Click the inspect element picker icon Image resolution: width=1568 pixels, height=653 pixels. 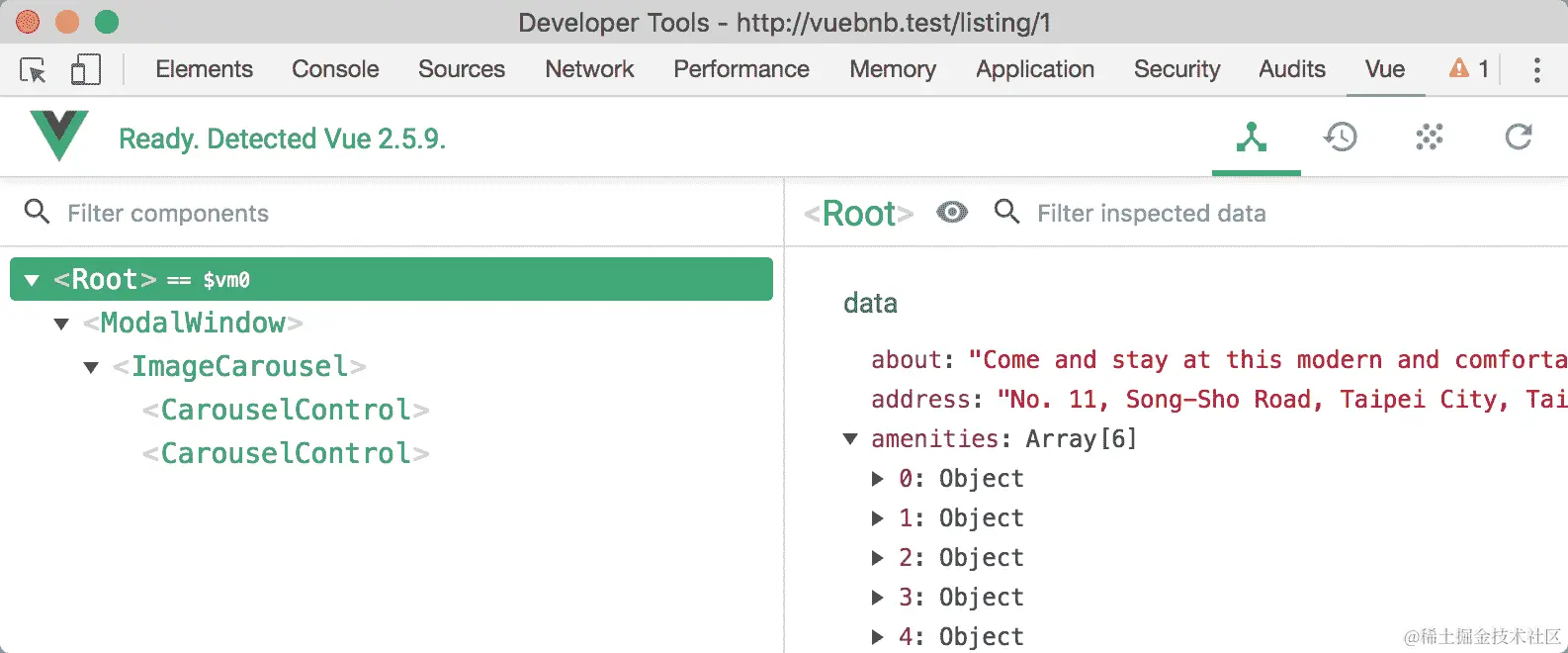[x=33, y=70]
